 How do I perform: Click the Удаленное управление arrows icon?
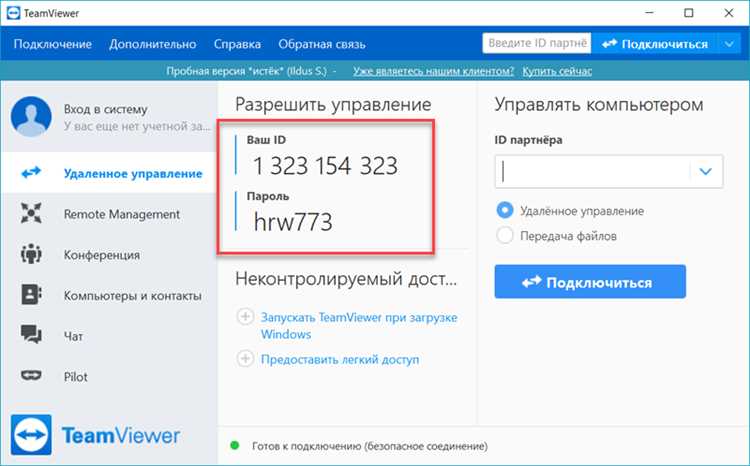tap(31, 173)
